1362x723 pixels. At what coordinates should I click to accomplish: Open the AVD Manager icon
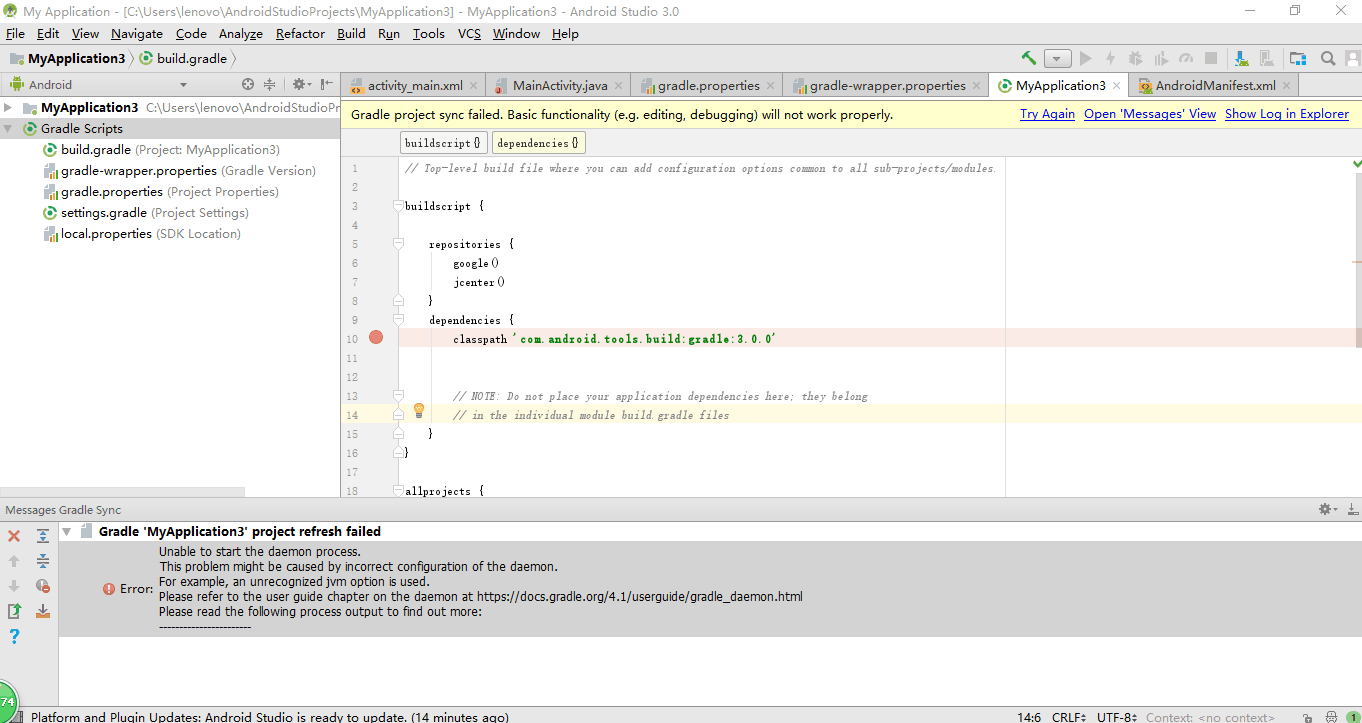(x=1266, y=59)
